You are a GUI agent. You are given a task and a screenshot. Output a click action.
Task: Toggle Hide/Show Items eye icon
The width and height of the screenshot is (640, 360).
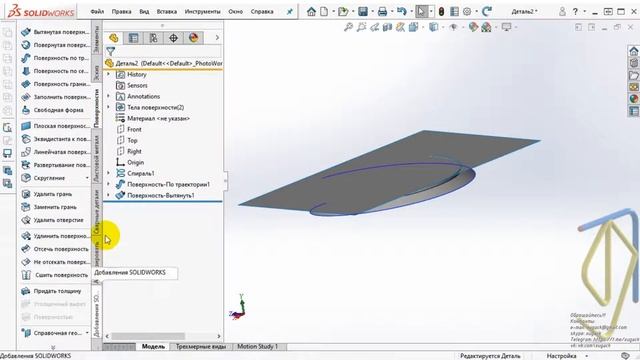point(453,27)
